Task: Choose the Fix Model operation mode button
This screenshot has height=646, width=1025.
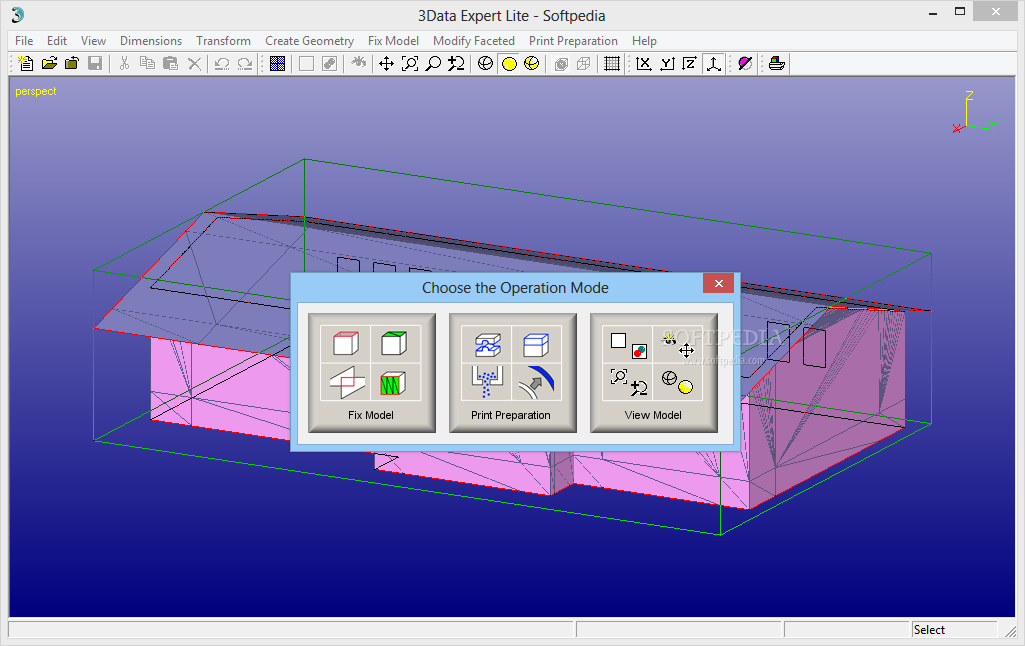Action: click(371, 373)
